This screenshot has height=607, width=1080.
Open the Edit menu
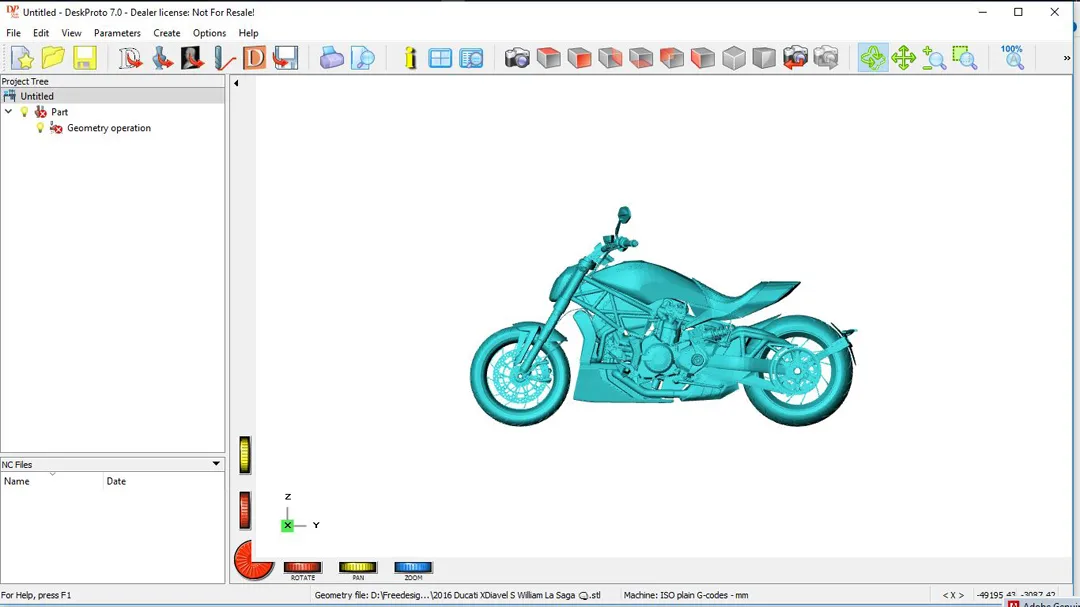[x=41, y=33]
